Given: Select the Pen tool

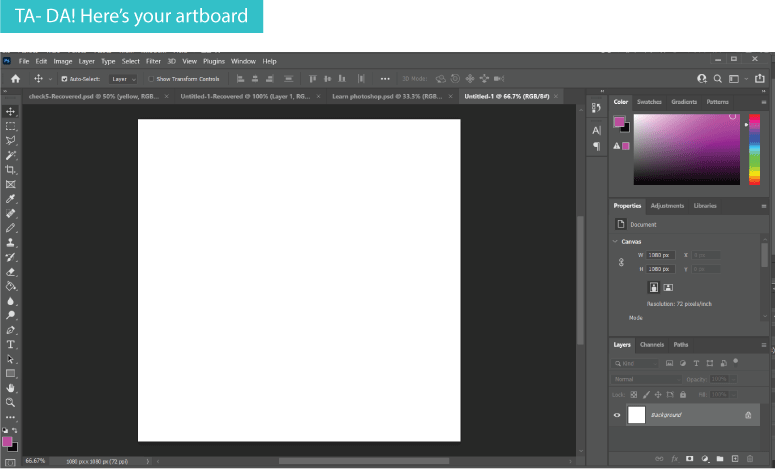Looking at the screenshot, I should pyautogui.click(x=11, y=329).
